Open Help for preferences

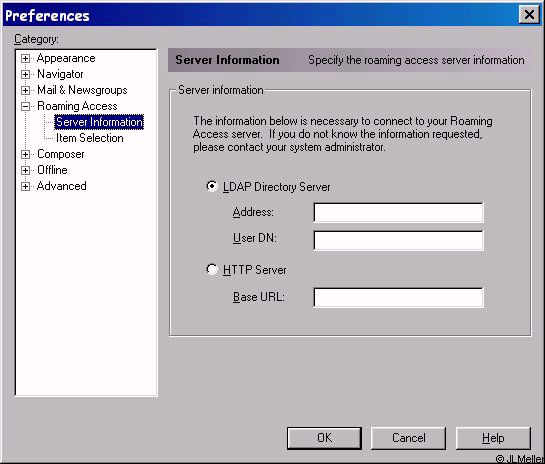point(493,438)
